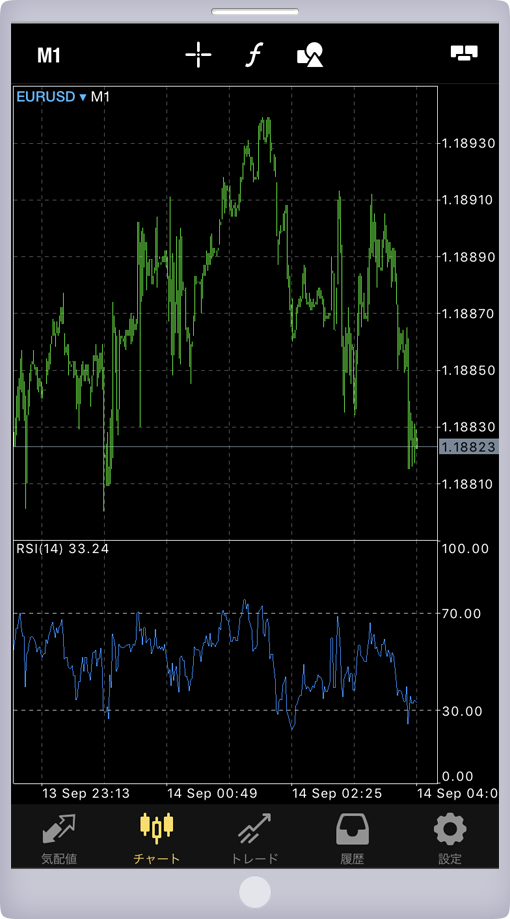Open the indicators function icon
Screen dimensions: 510x919
pyautogui.click(x=253, y=55)
